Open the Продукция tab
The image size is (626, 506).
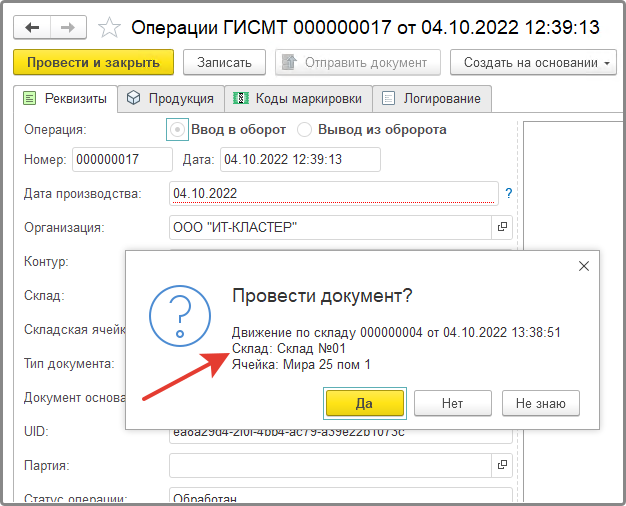pyautogui.click(x=171, y=98)
